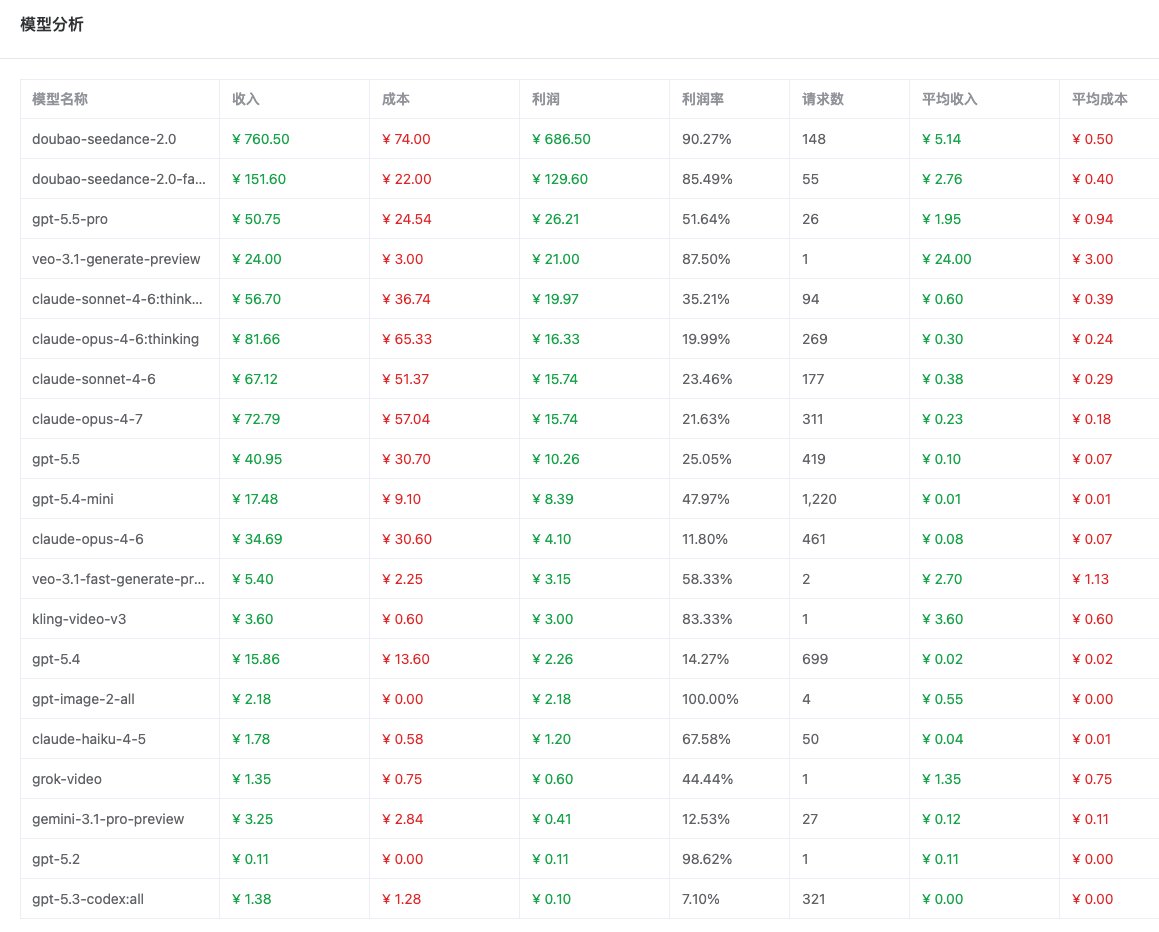Click the request count 419
Screen dimensions: 1159x932
tap(814, 459)
